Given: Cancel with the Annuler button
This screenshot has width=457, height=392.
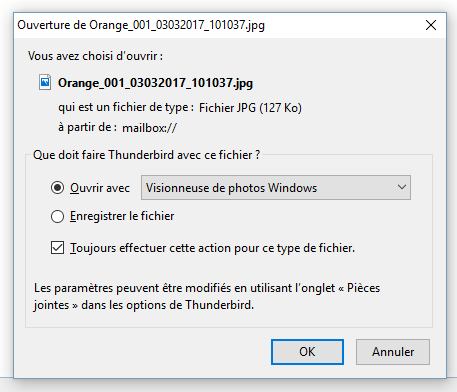Looking at the screenshot, I should [393, 352].
